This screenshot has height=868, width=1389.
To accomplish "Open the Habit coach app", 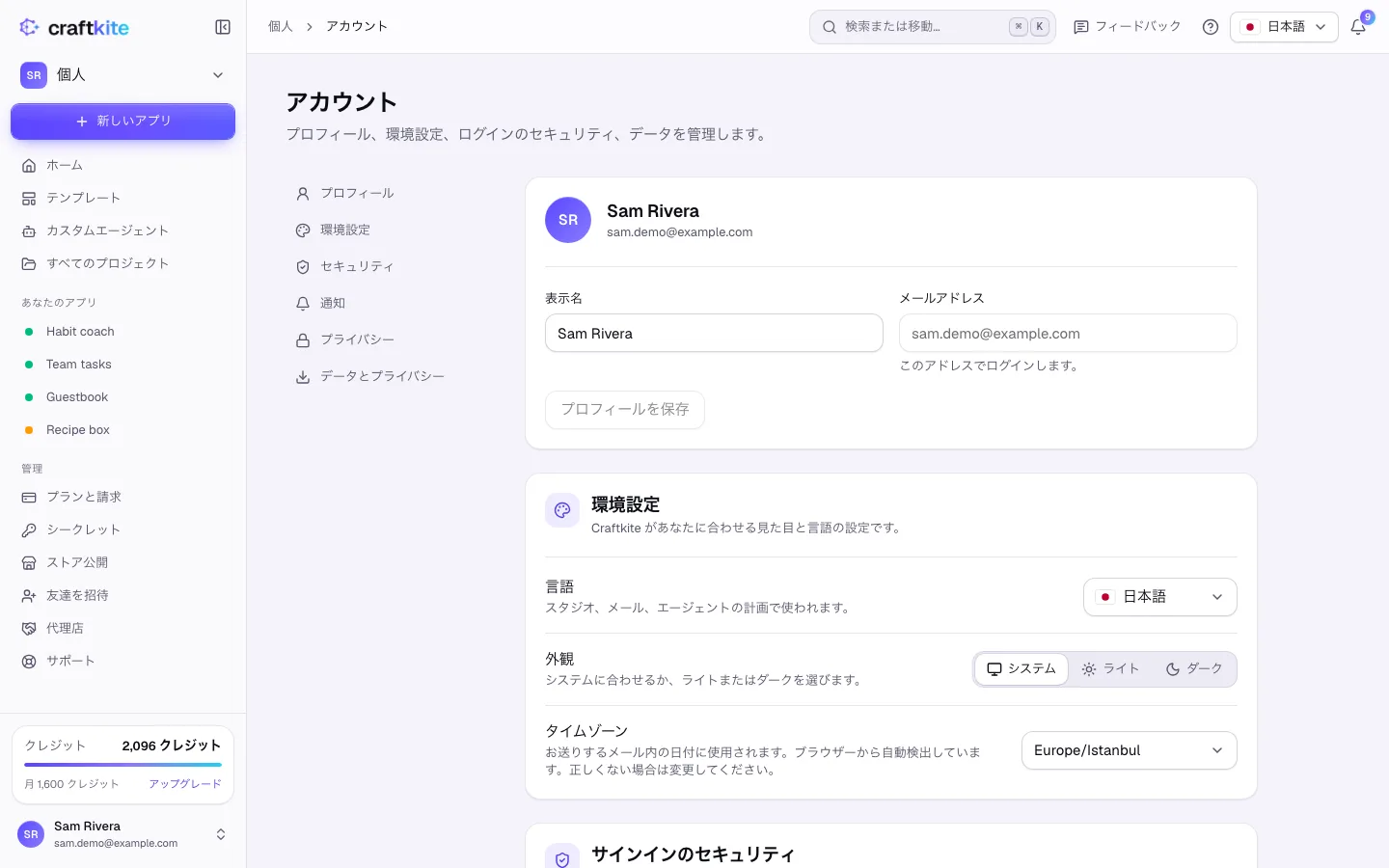I will [123, 331].
